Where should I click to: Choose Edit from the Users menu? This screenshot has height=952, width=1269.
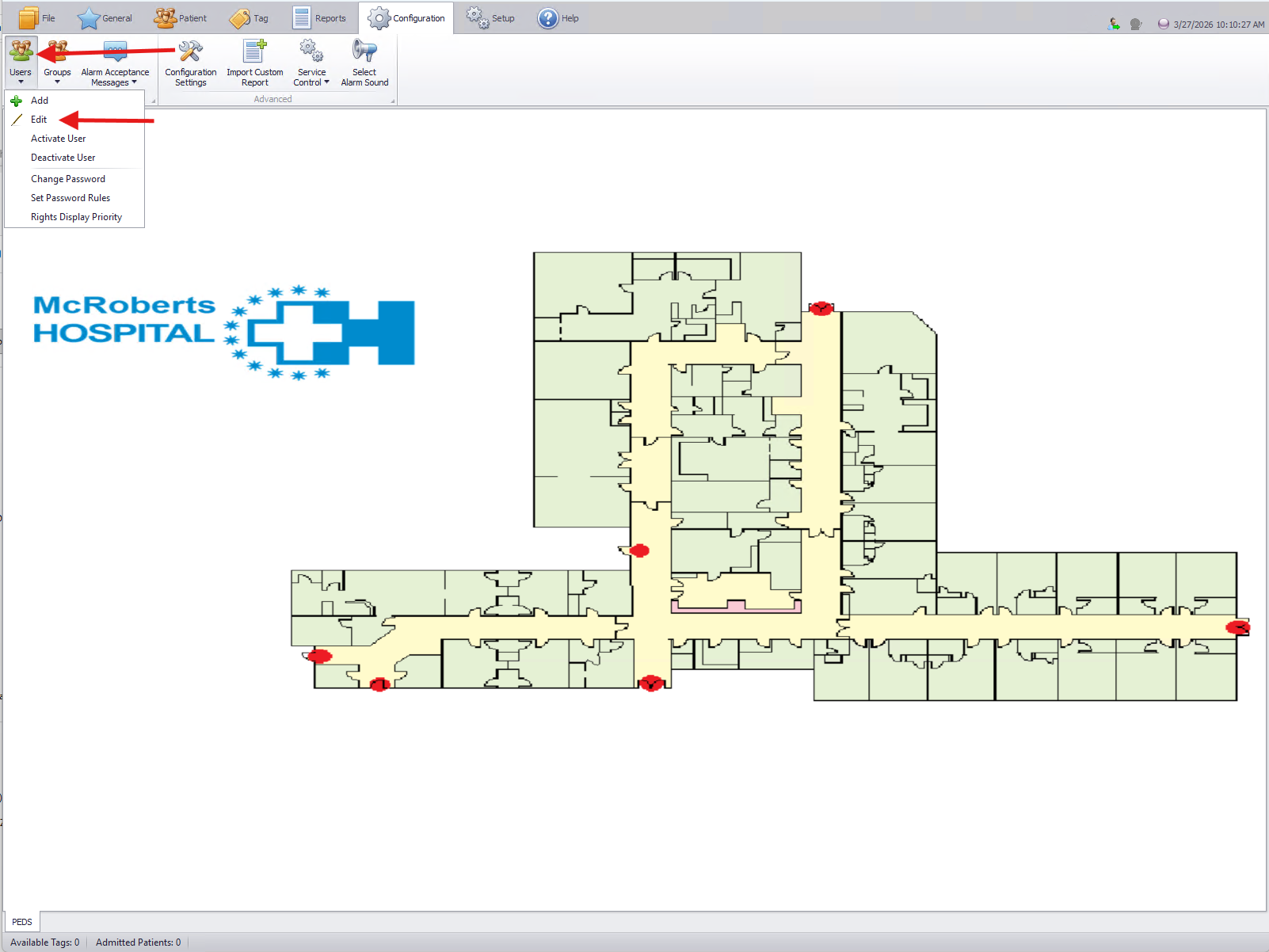pyautogui.click(x=39, y=120)
